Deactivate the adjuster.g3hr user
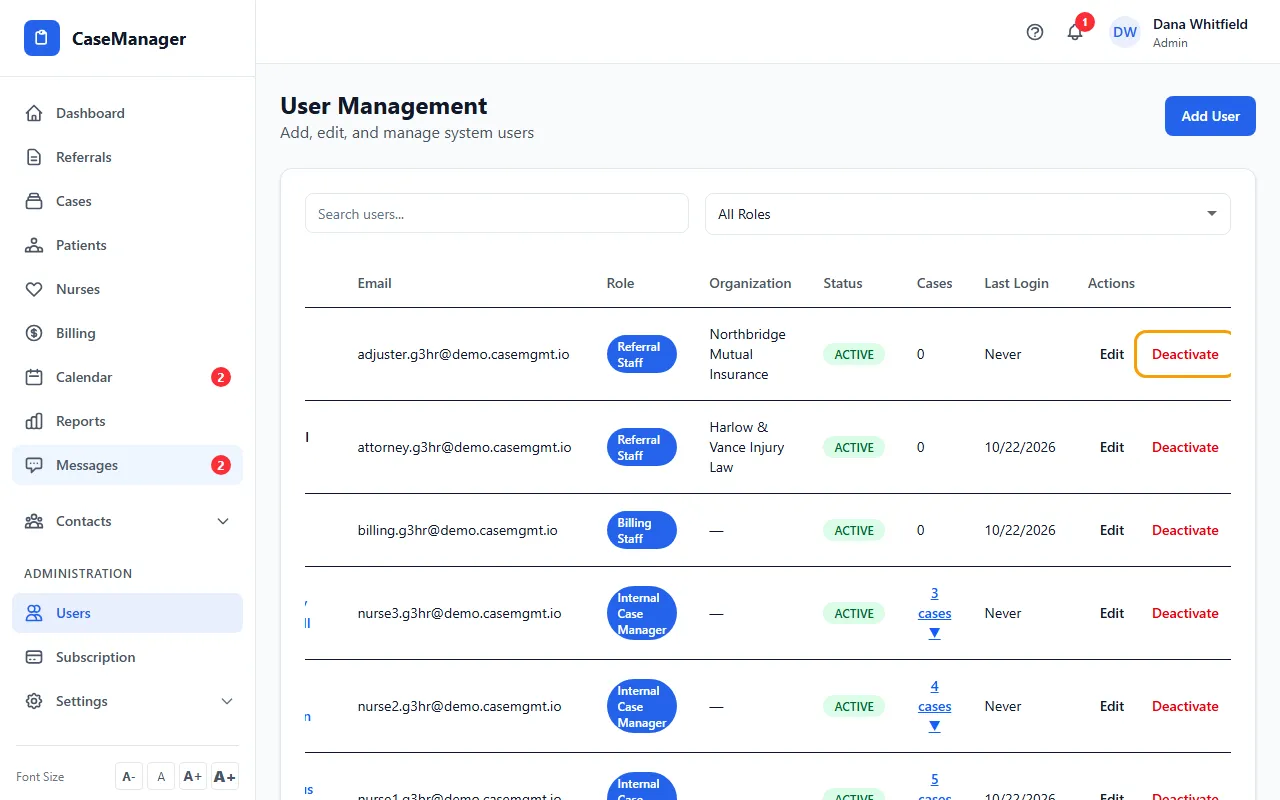Screen dimensions: 1280x800 1185,354
